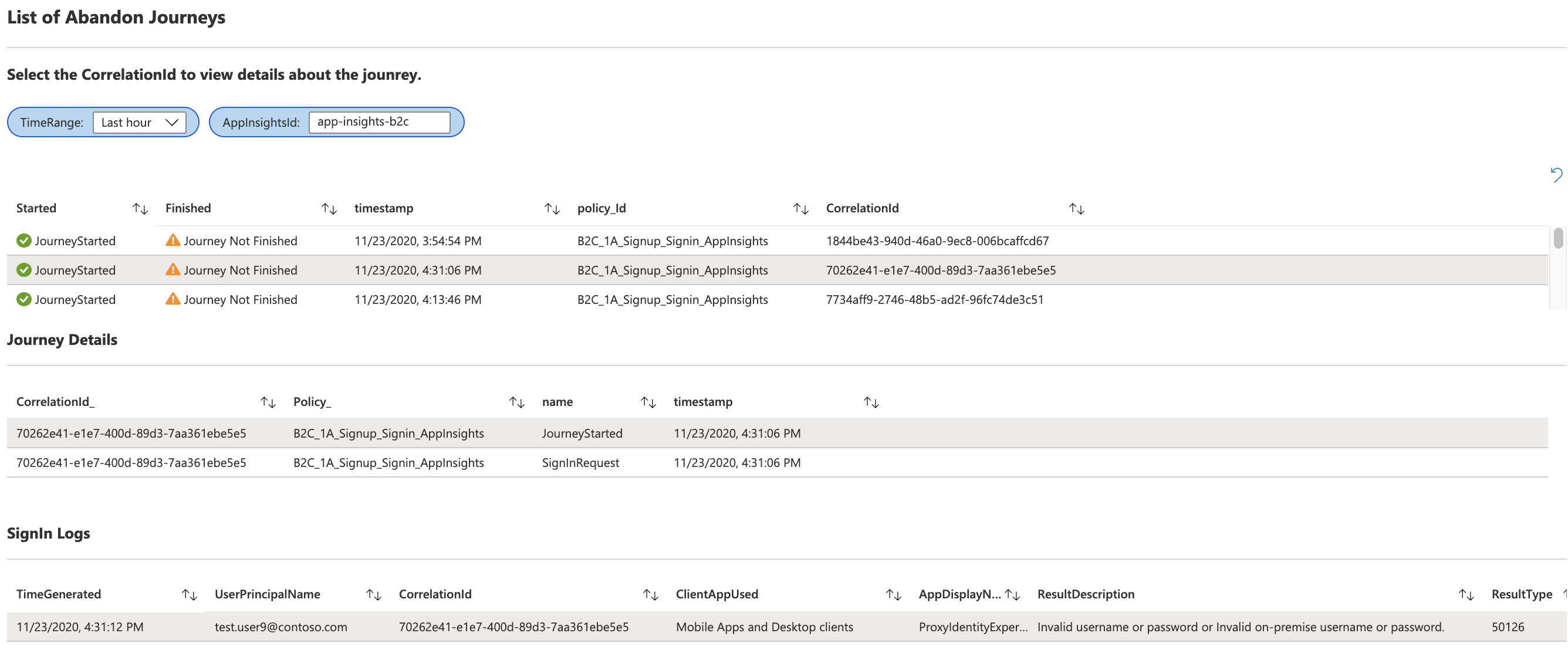Open the TimeRange Last hour dropdown

140,123
